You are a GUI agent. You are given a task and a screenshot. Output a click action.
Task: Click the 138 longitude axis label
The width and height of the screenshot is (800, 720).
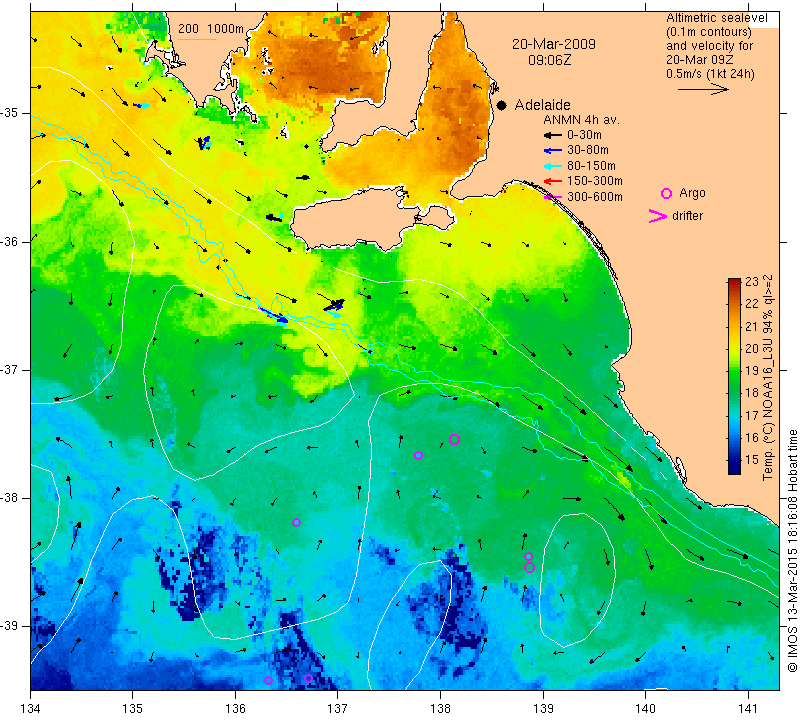tap(440, 708)
